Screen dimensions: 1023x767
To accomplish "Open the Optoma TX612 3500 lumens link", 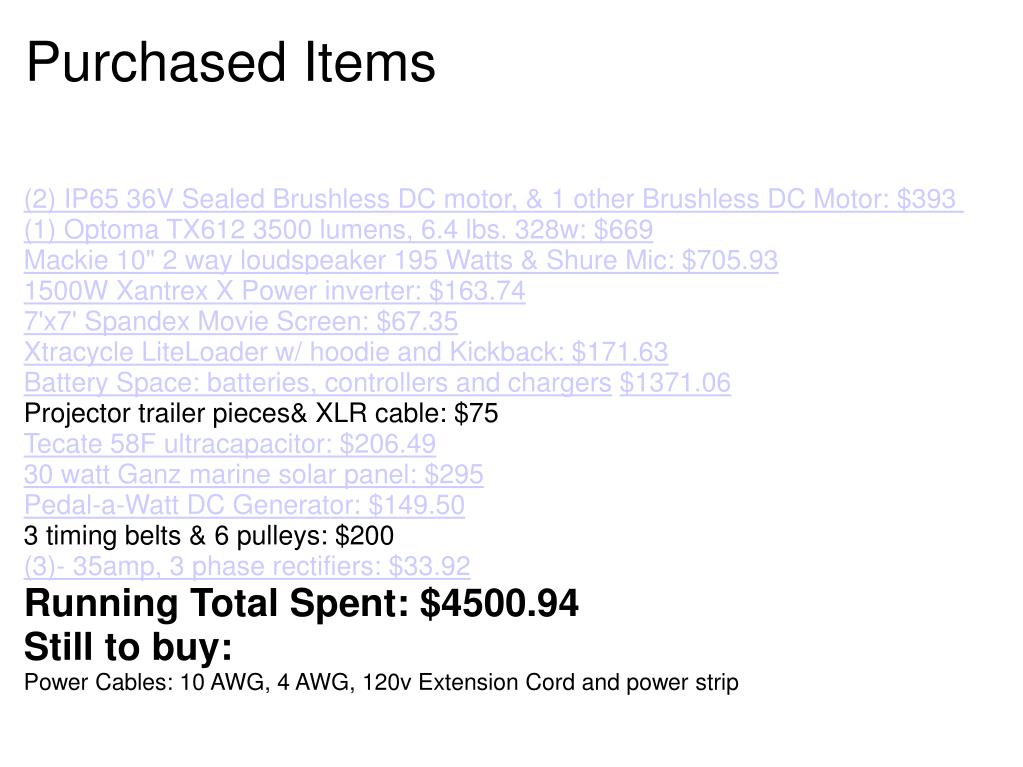I will 339,230.
